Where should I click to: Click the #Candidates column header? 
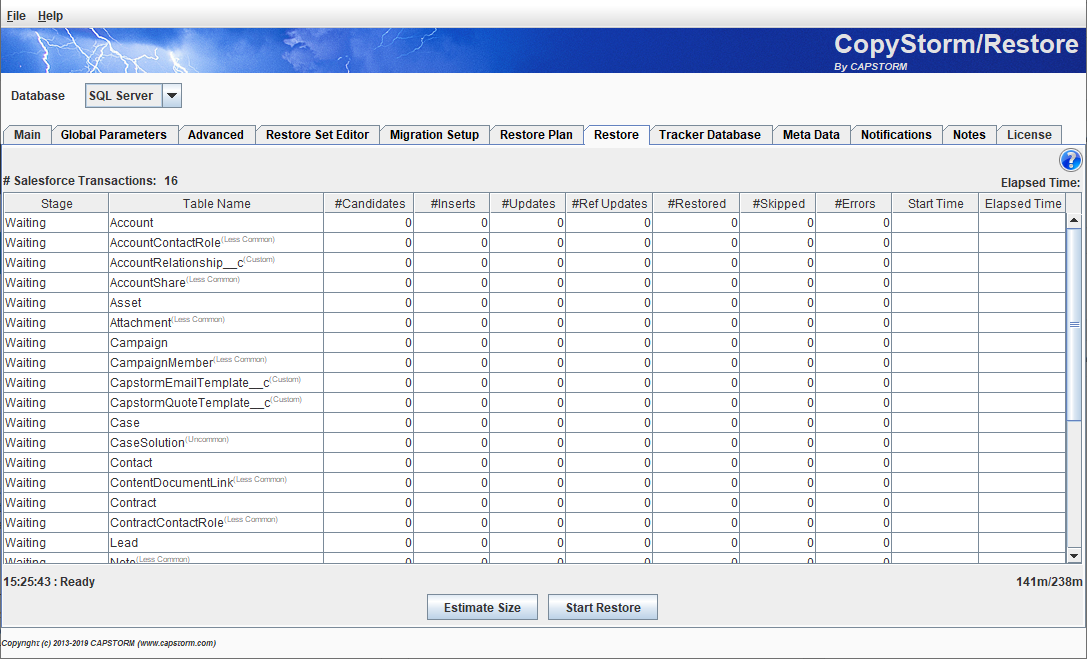pyautogui.click(x=369, y=203)
